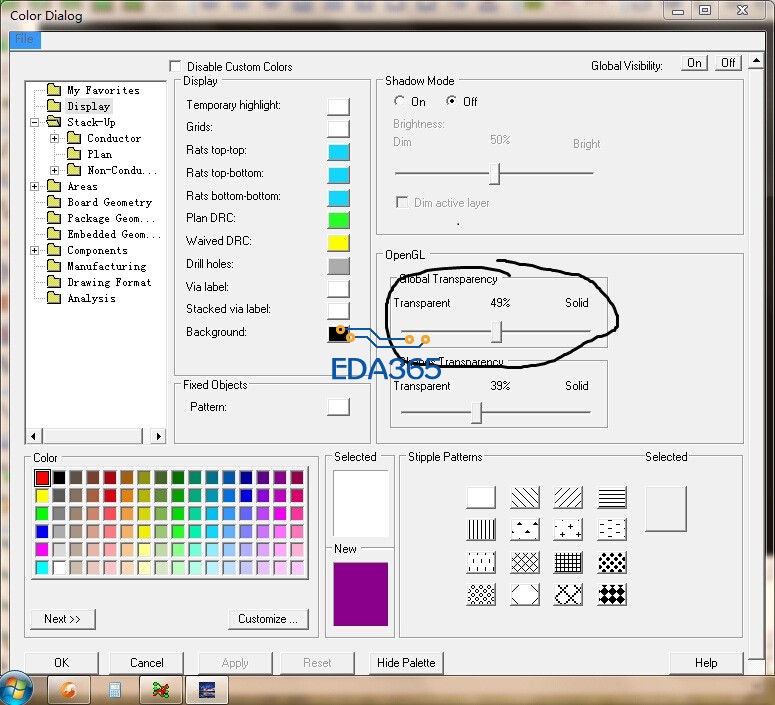Select the forward-slash diagonal stipple pattern
The image size is (775, 705).
tap(568, 497)
